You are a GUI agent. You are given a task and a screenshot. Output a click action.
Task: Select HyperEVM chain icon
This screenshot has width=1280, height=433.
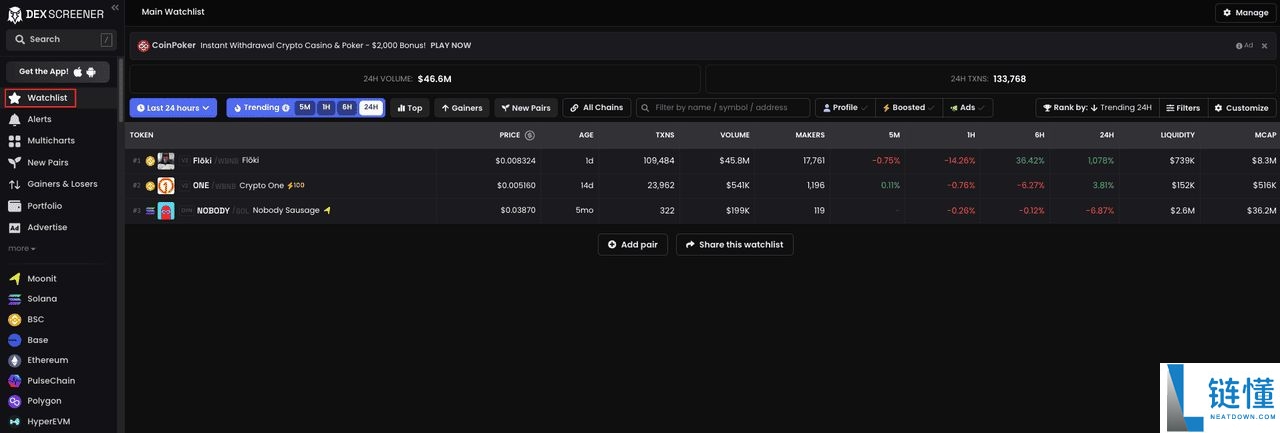click(x=15, y=422)
